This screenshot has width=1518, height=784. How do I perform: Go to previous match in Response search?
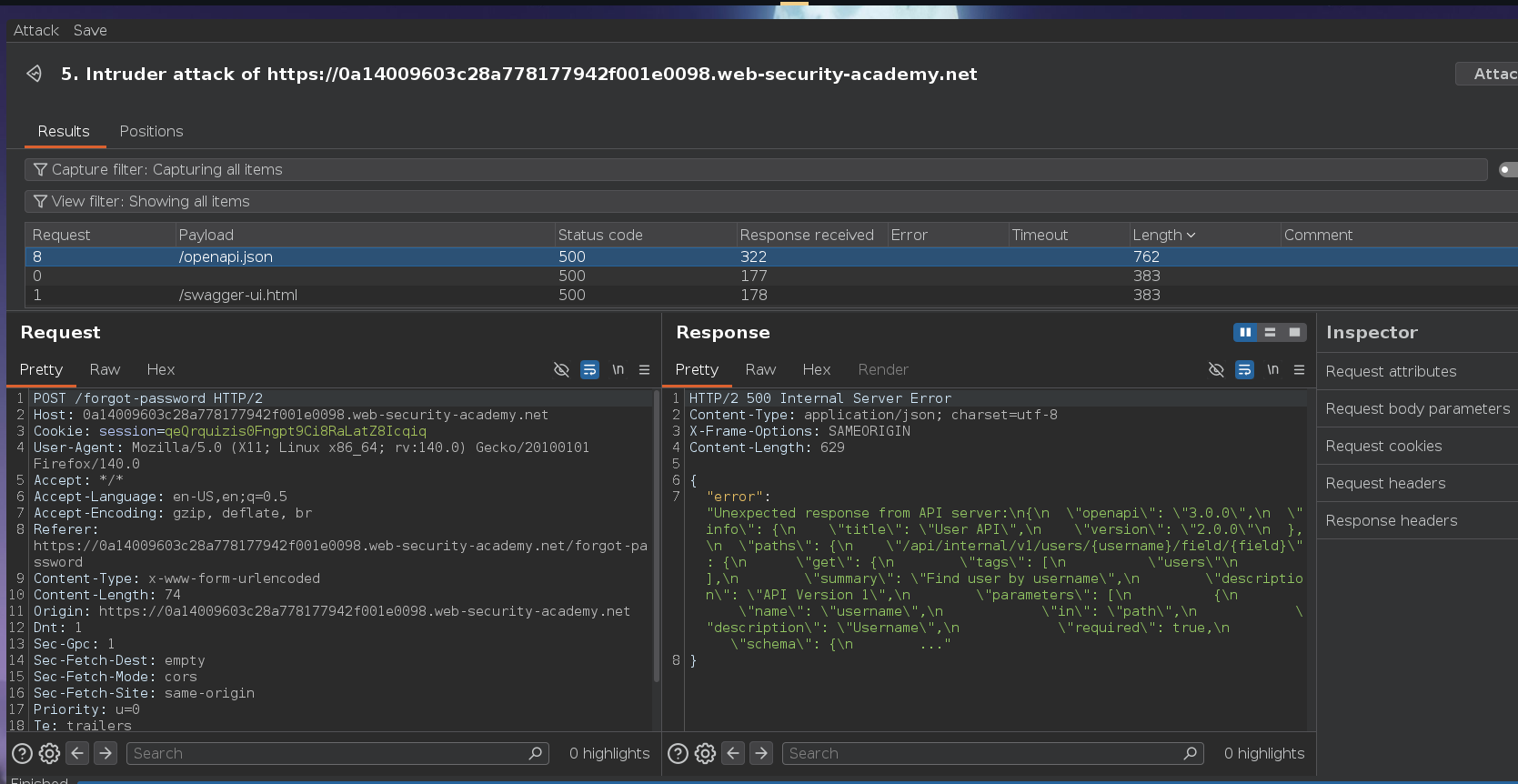tap(733, 753)
